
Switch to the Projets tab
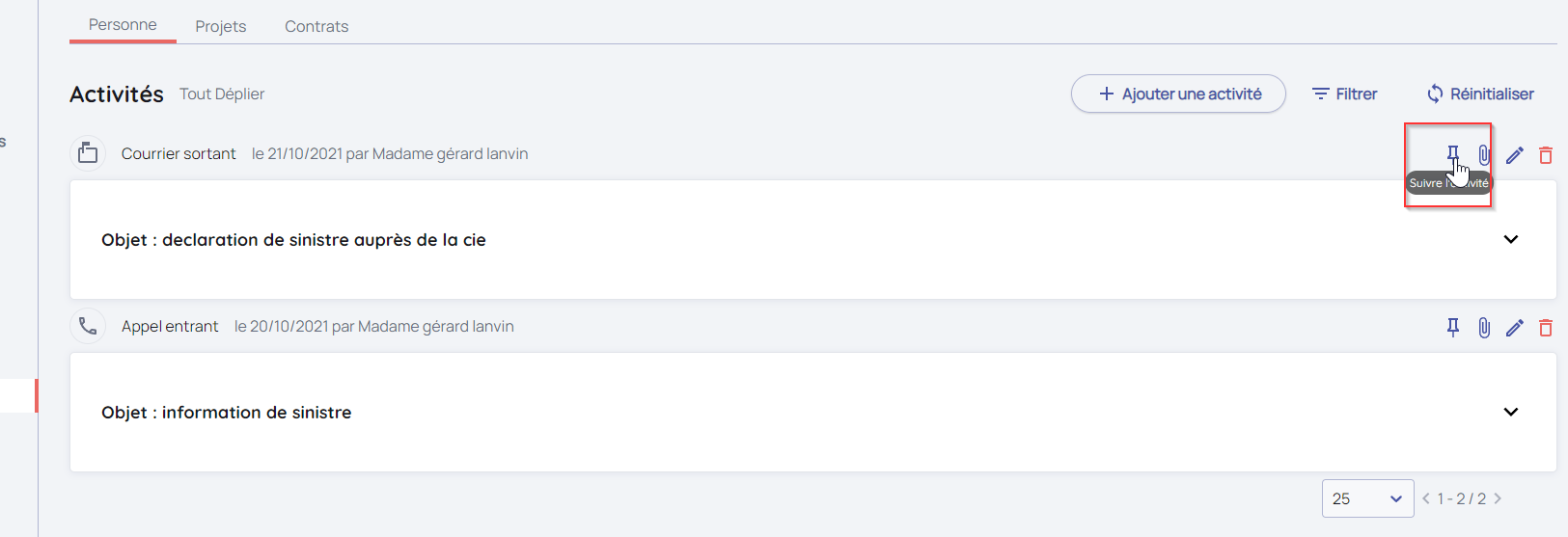221,26
